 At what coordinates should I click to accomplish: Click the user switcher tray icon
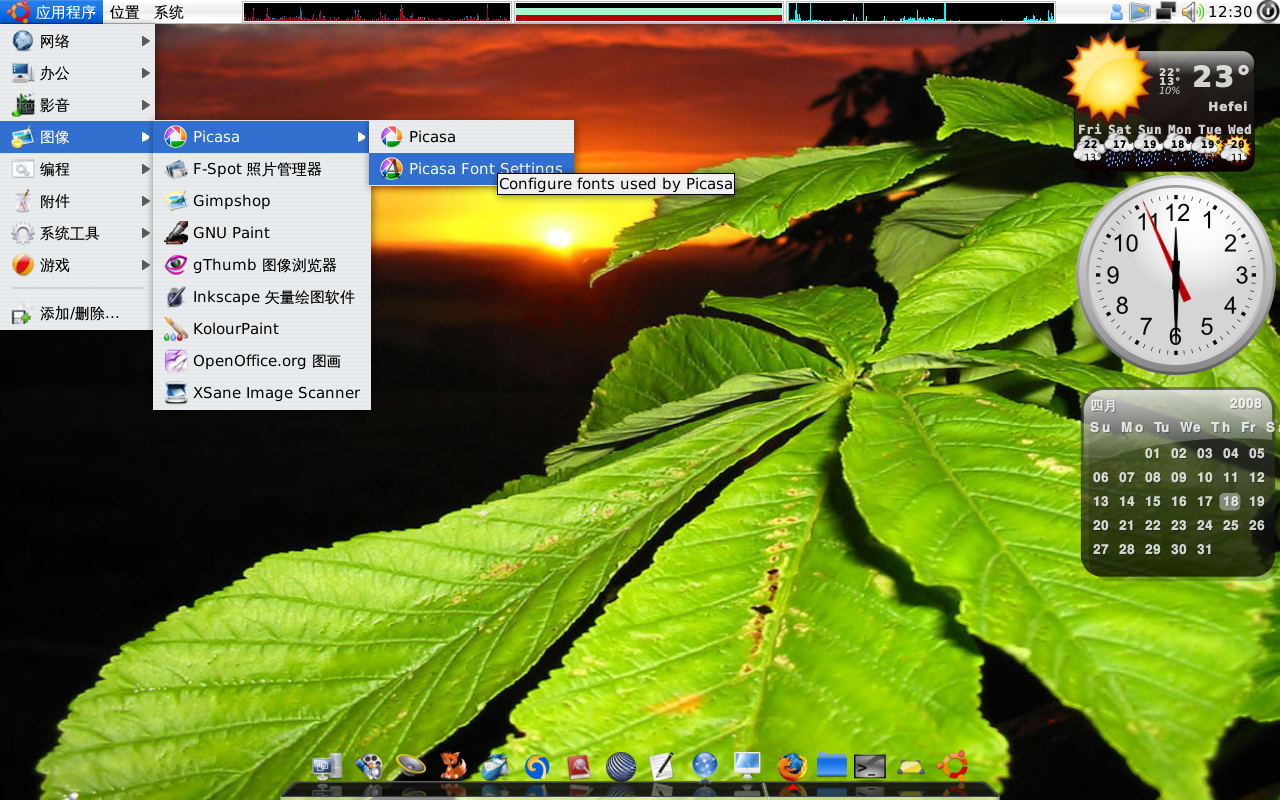click(1117, 12)
